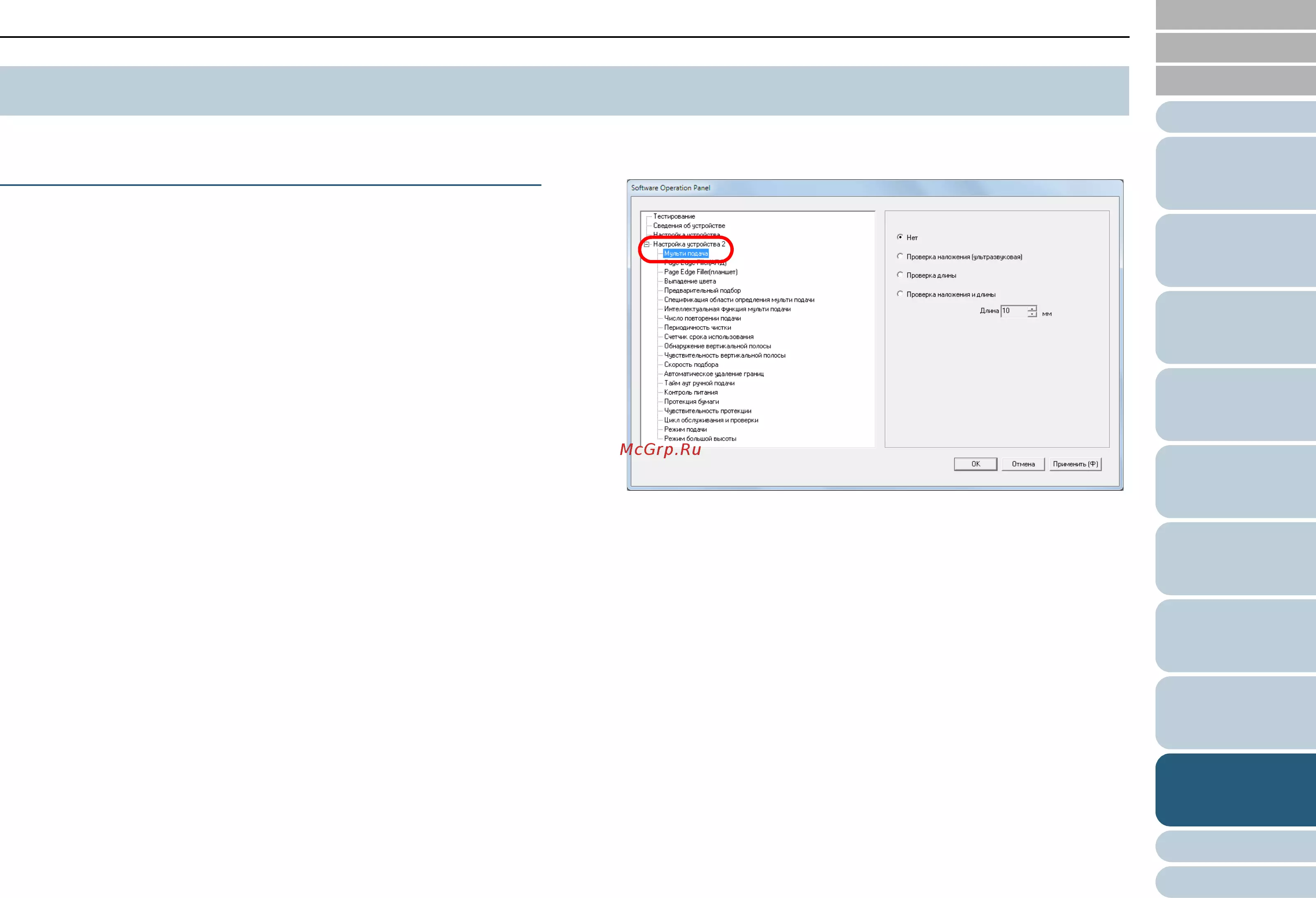Choose Проверка наложения (ультразвуковая) option
The image size is (1316, 898).
coord(900,257)
